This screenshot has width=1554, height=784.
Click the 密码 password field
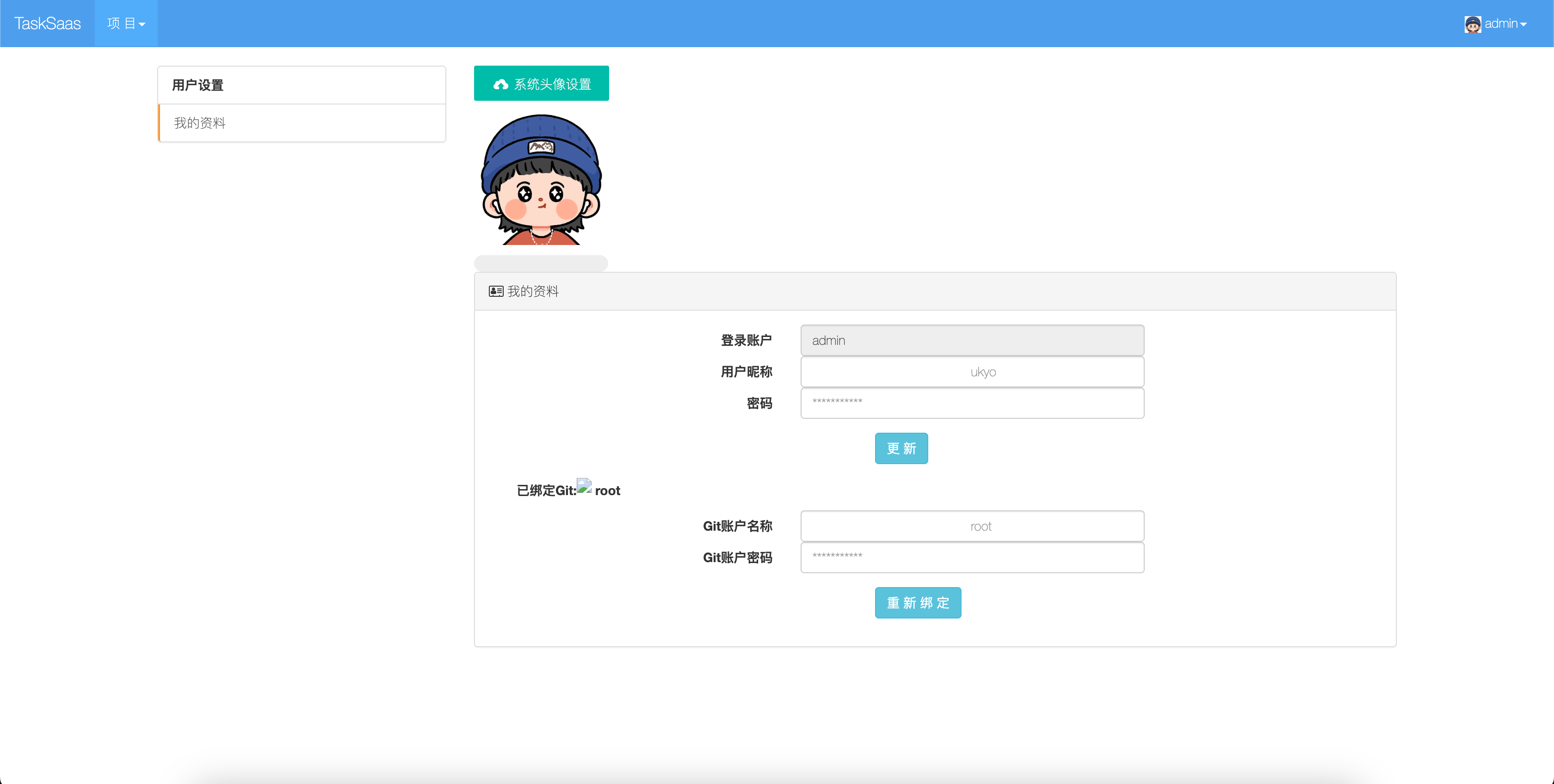point(972,403)
